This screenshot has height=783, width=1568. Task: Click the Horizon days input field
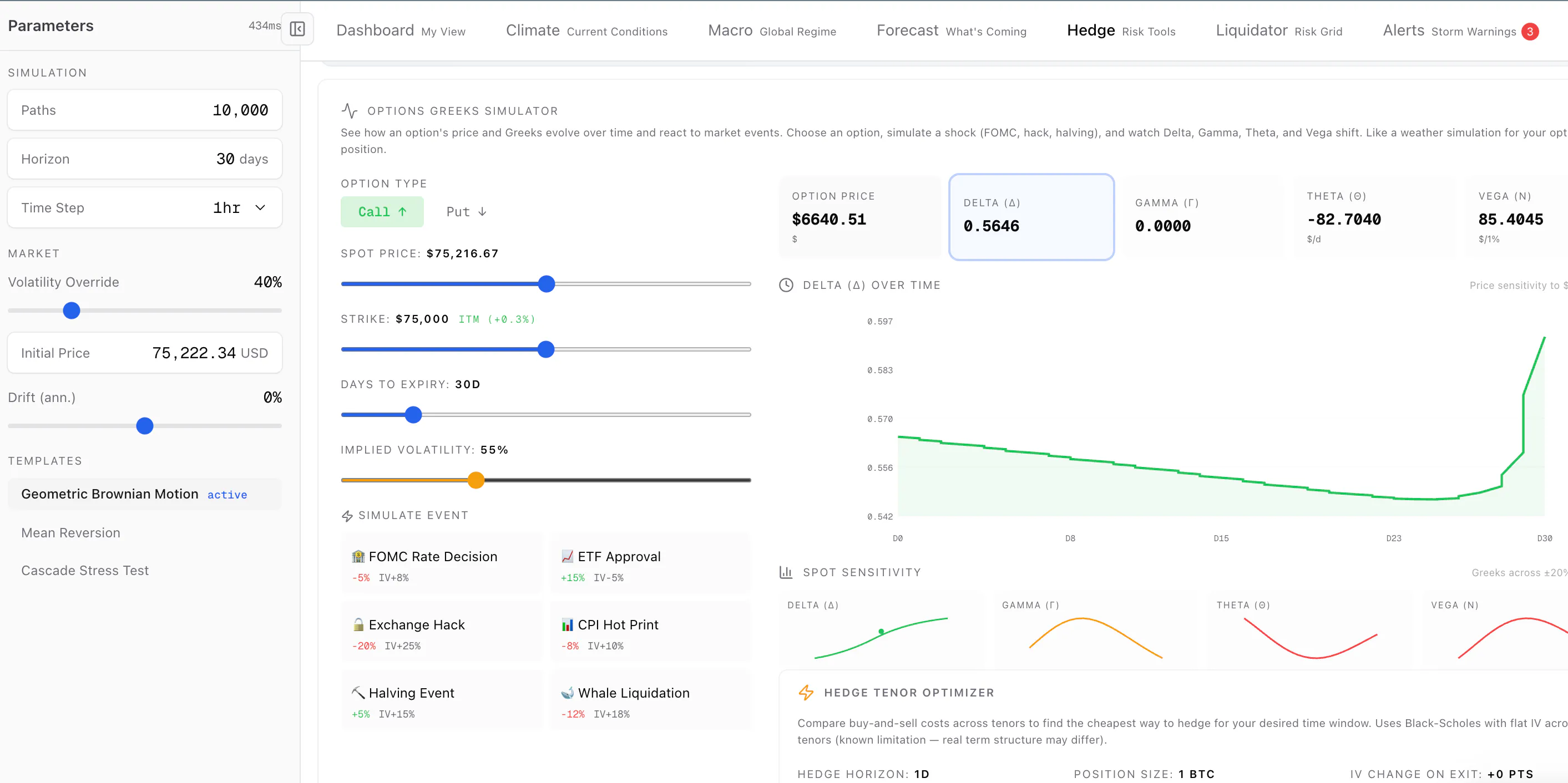[x=145, y=159]
